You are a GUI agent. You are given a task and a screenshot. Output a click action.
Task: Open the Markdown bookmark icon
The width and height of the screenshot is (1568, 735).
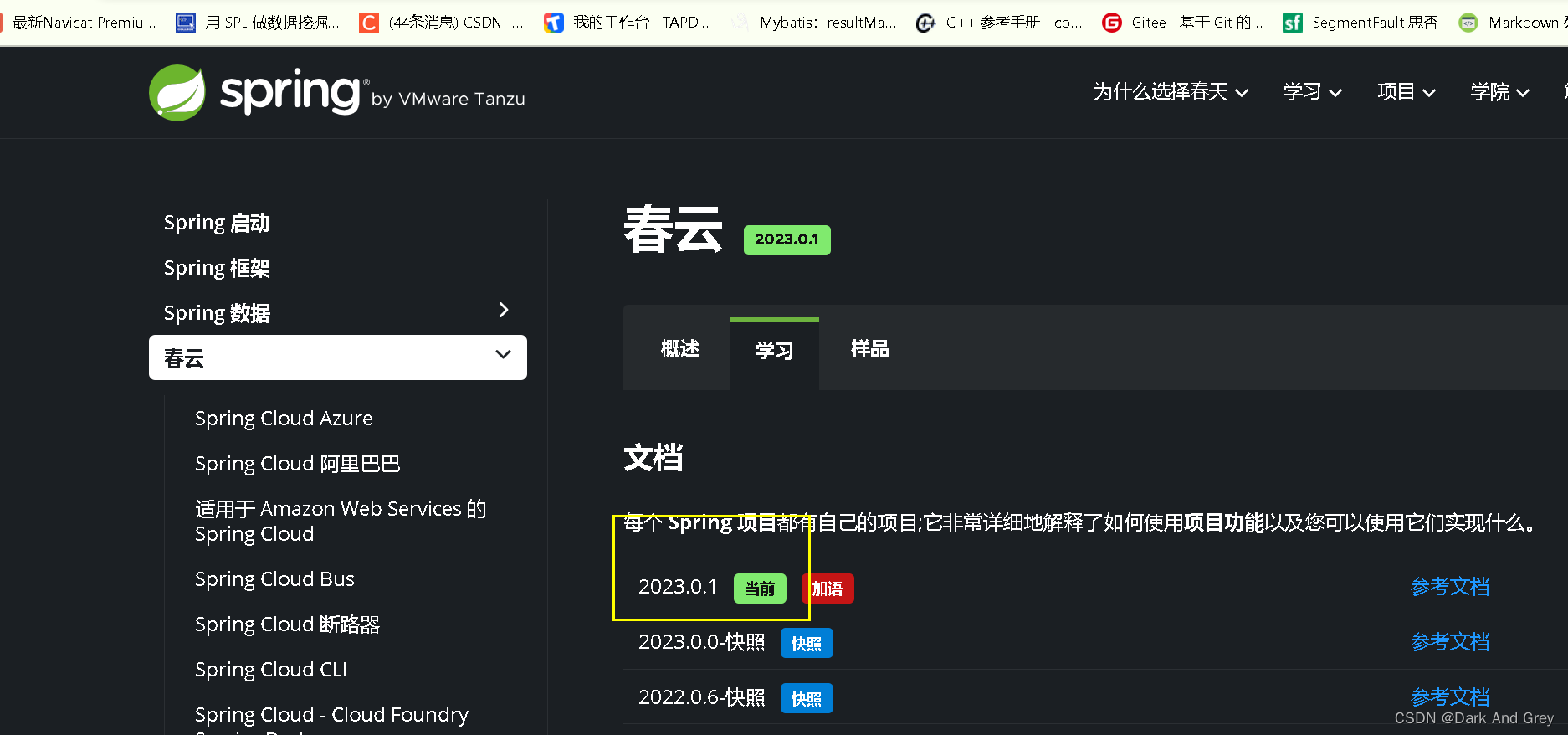coord(1468,23)
